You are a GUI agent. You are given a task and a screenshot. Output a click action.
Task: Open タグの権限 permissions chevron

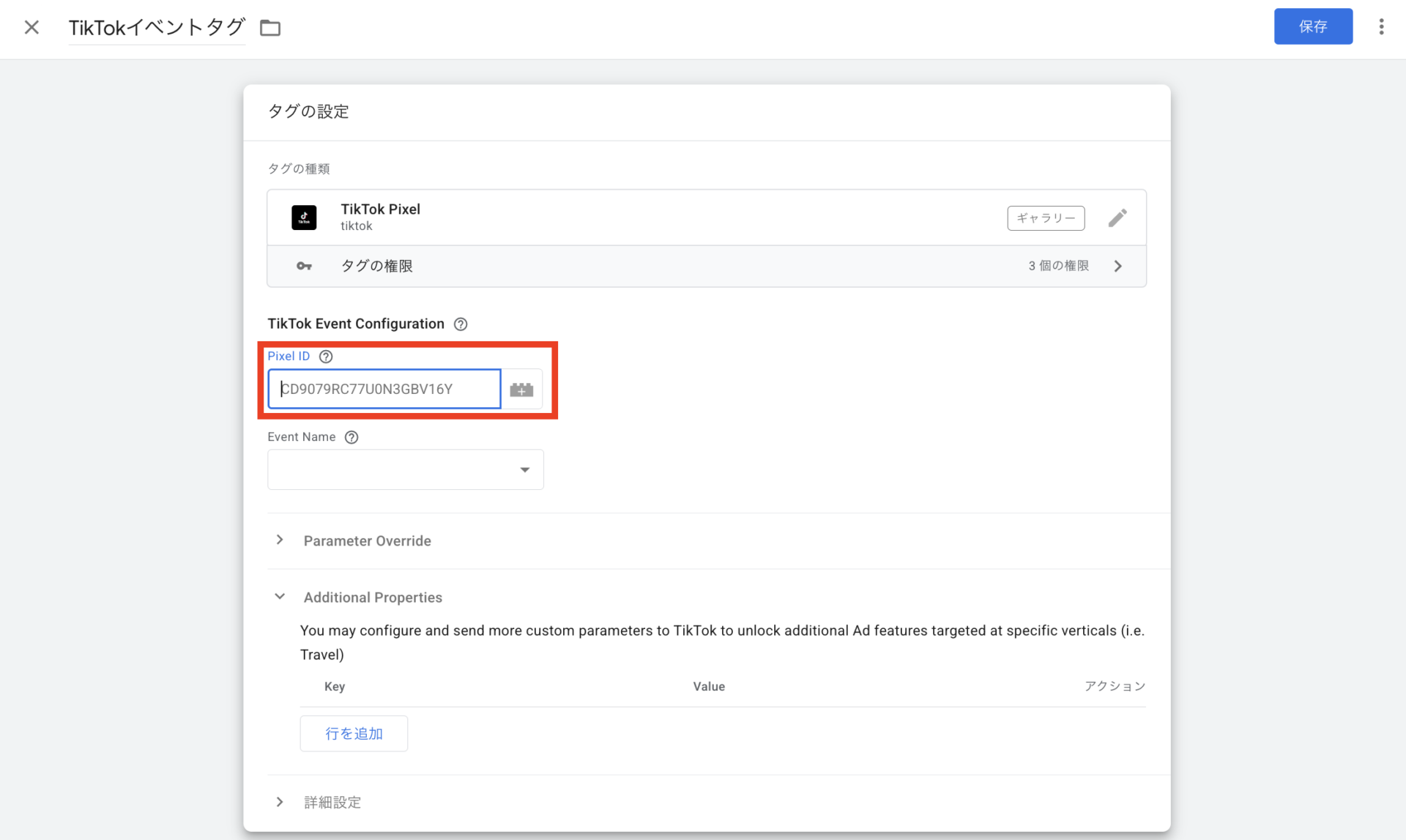point(1118,266)
